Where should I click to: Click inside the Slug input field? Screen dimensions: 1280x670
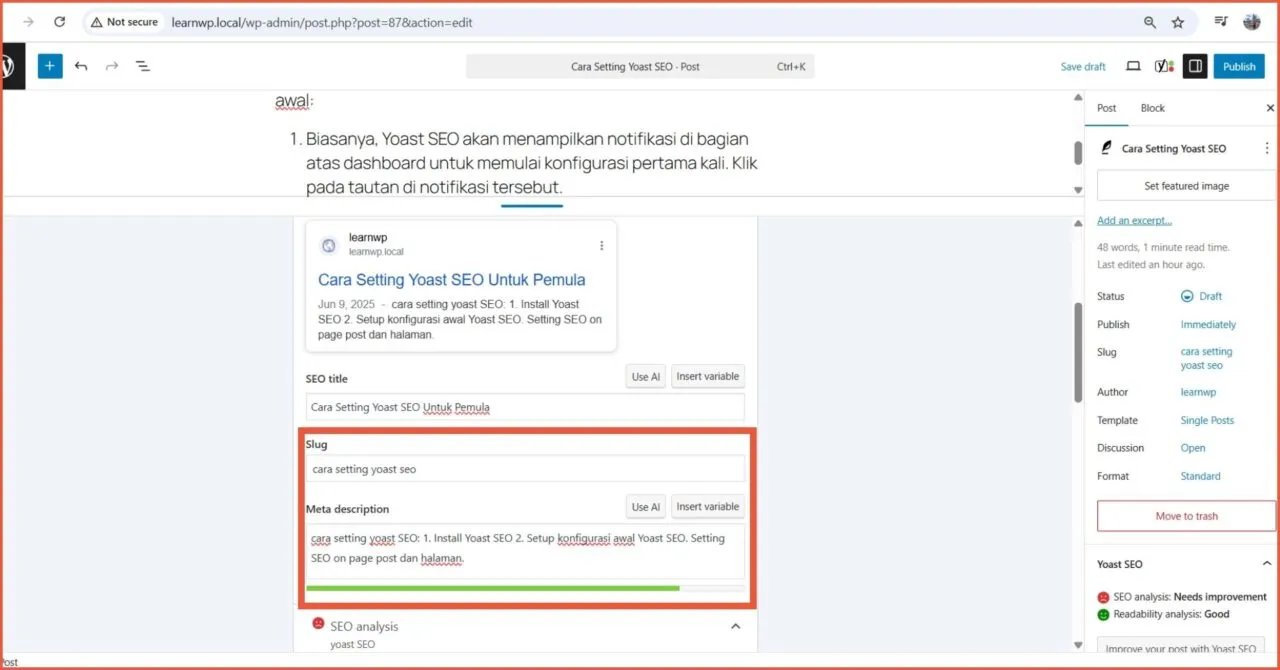pos(525,469)
